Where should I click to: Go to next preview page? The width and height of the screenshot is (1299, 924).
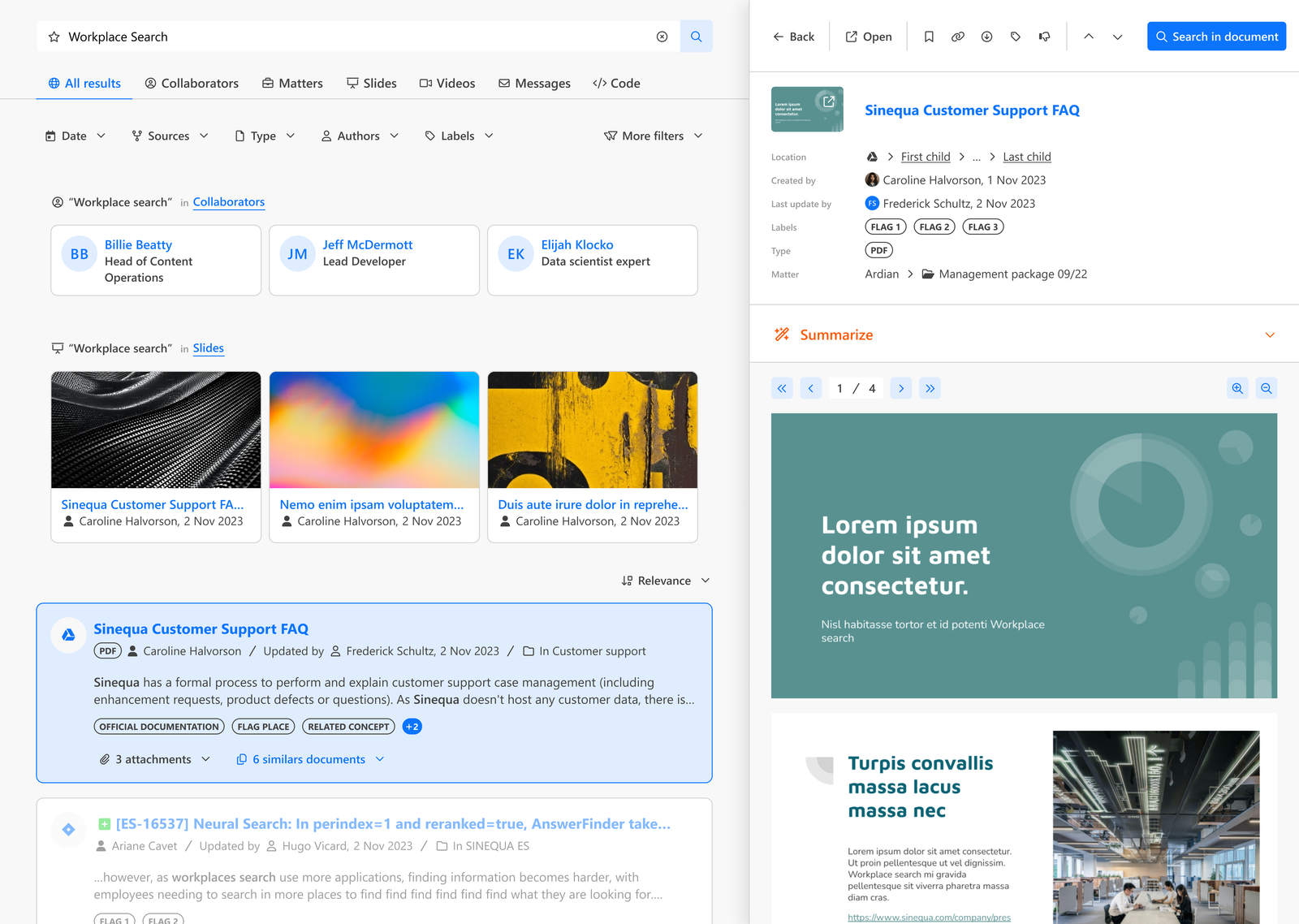click(901, 388)
